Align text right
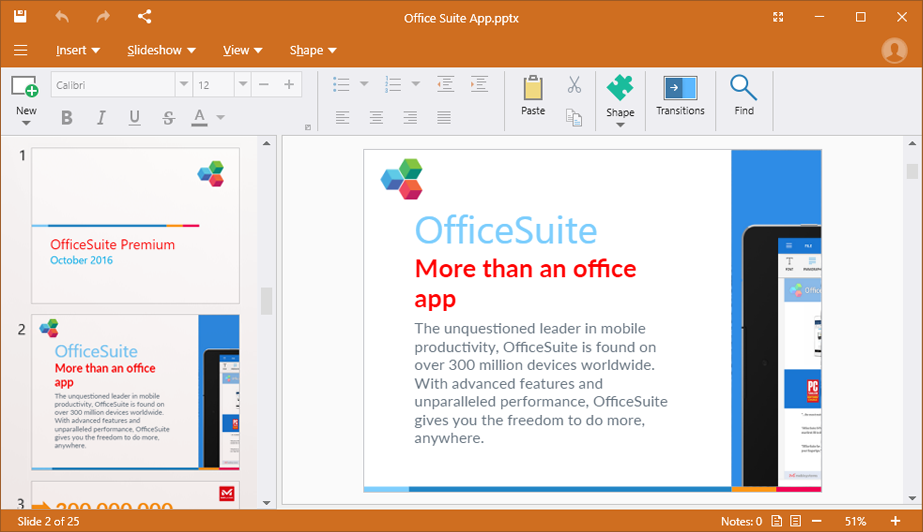This screenshot has width=923, height=532. [x=410, y=118]
